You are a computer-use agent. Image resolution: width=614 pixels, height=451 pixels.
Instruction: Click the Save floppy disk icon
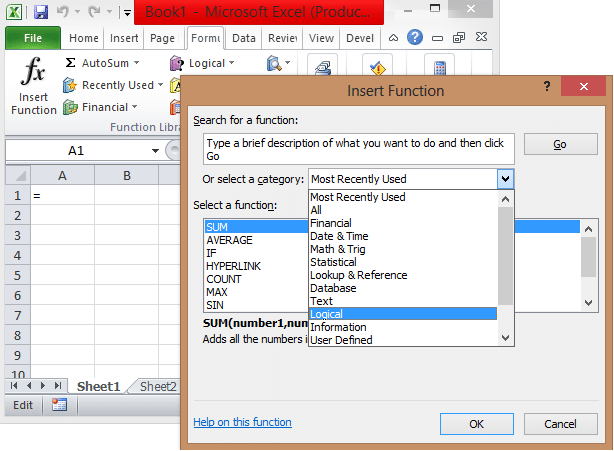tap(41, 12)
